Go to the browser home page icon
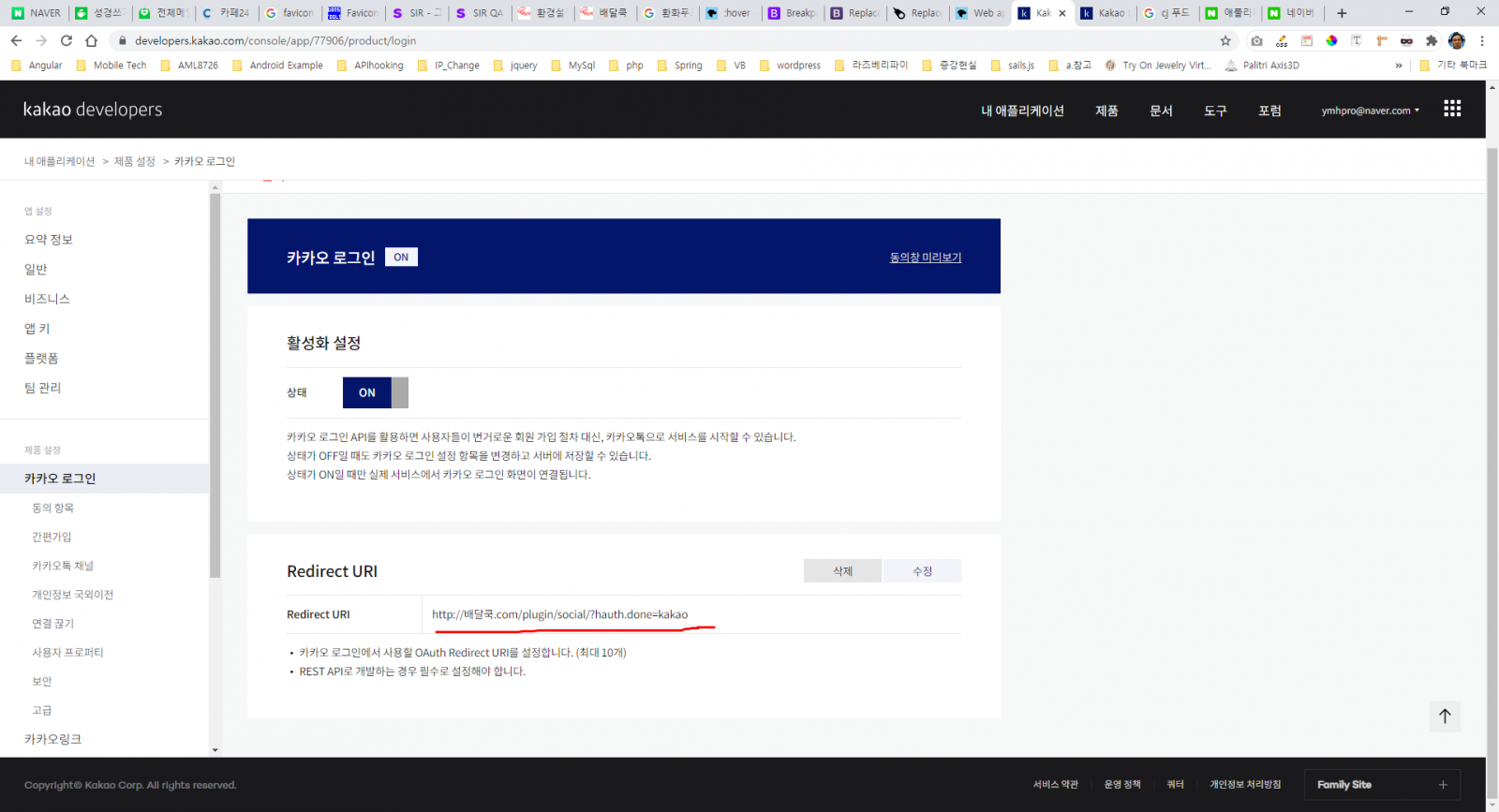This screenshot has width=1499, height=812. click(x=91, y=40)
